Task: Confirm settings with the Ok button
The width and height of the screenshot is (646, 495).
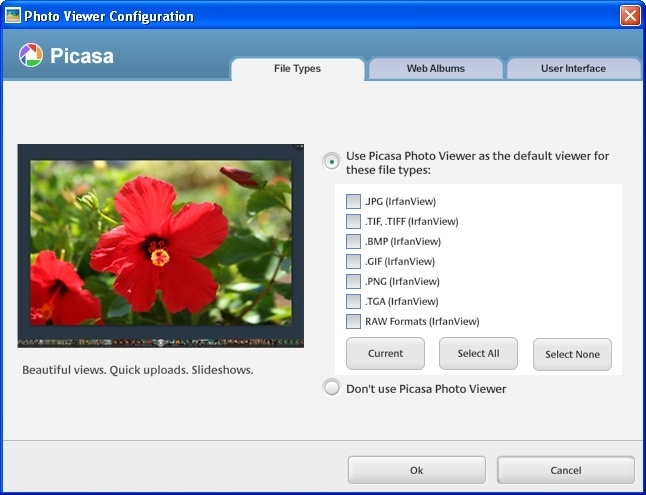Action: (x=417, y=470)
